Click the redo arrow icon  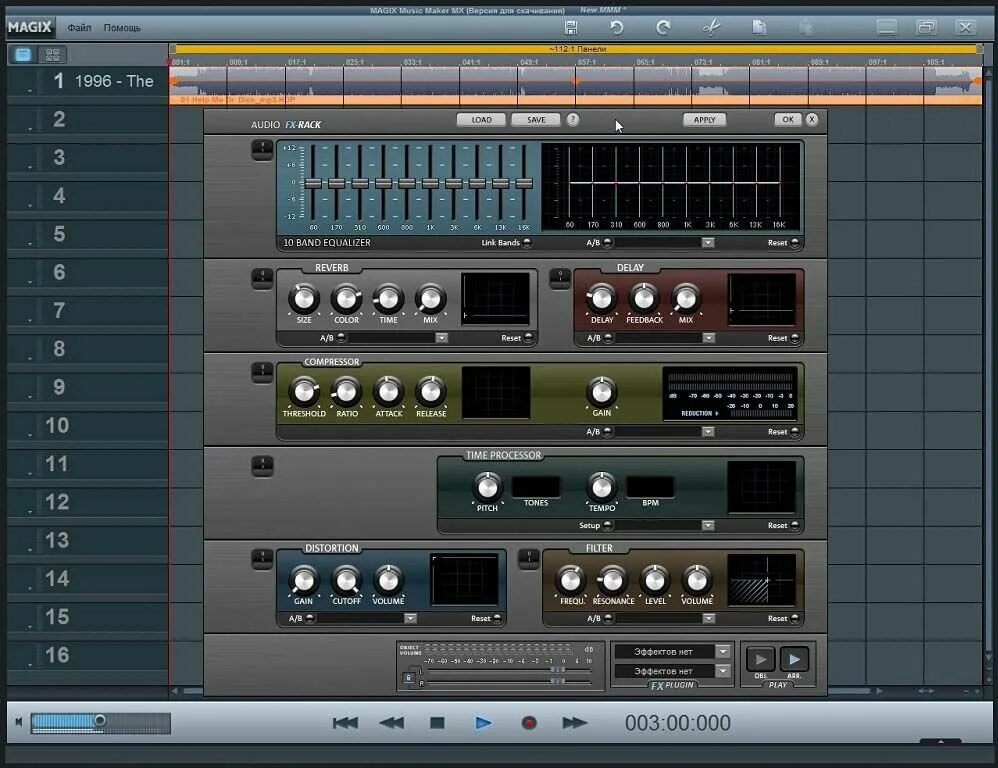663,27
